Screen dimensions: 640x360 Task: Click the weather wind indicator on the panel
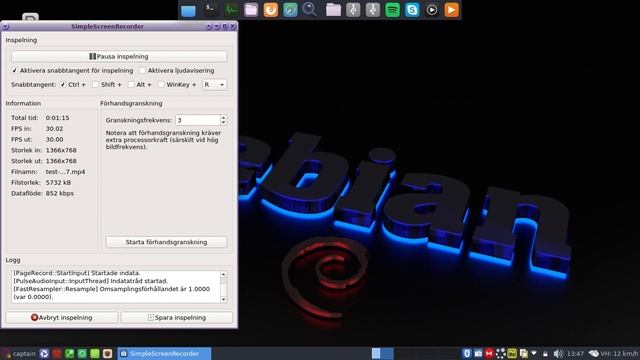(613, 353)
